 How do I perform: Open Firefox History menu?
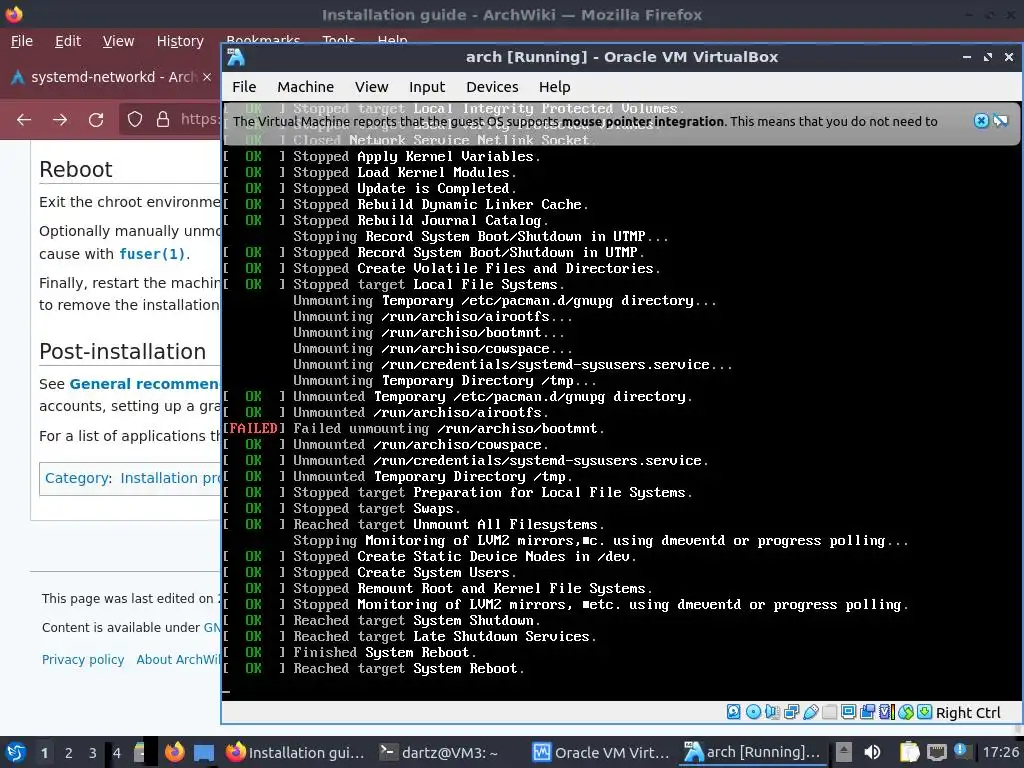click(180, 41)
